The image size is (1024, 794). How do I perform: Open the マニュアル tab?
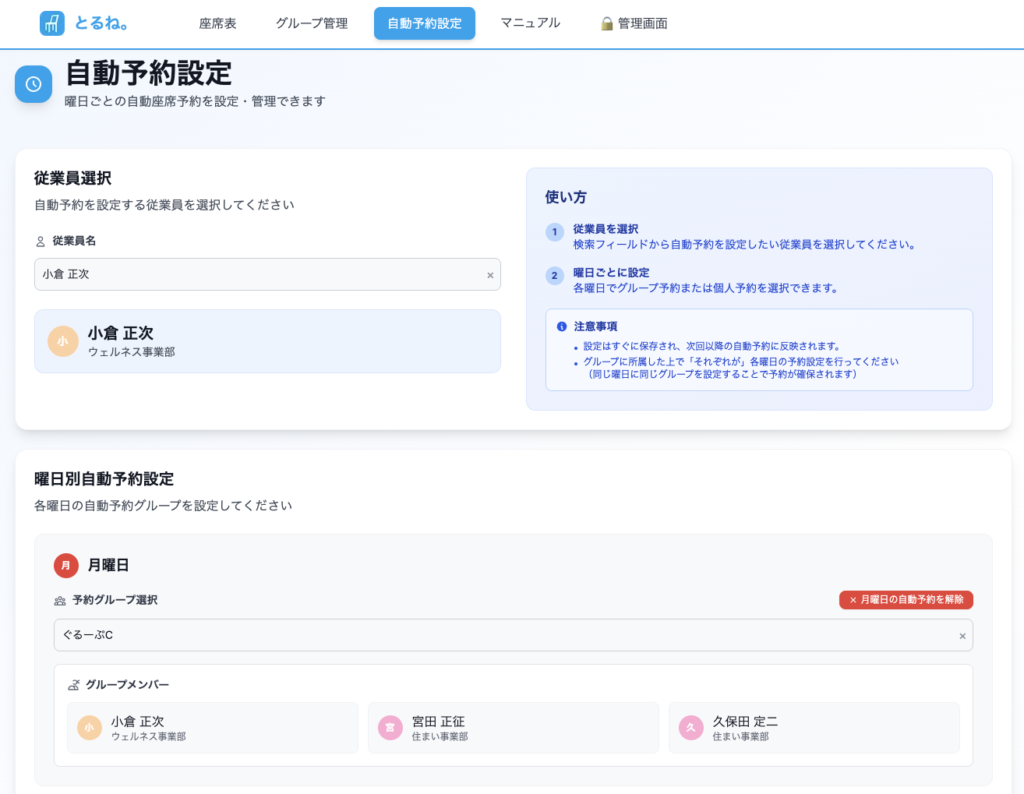coord(530,23)
